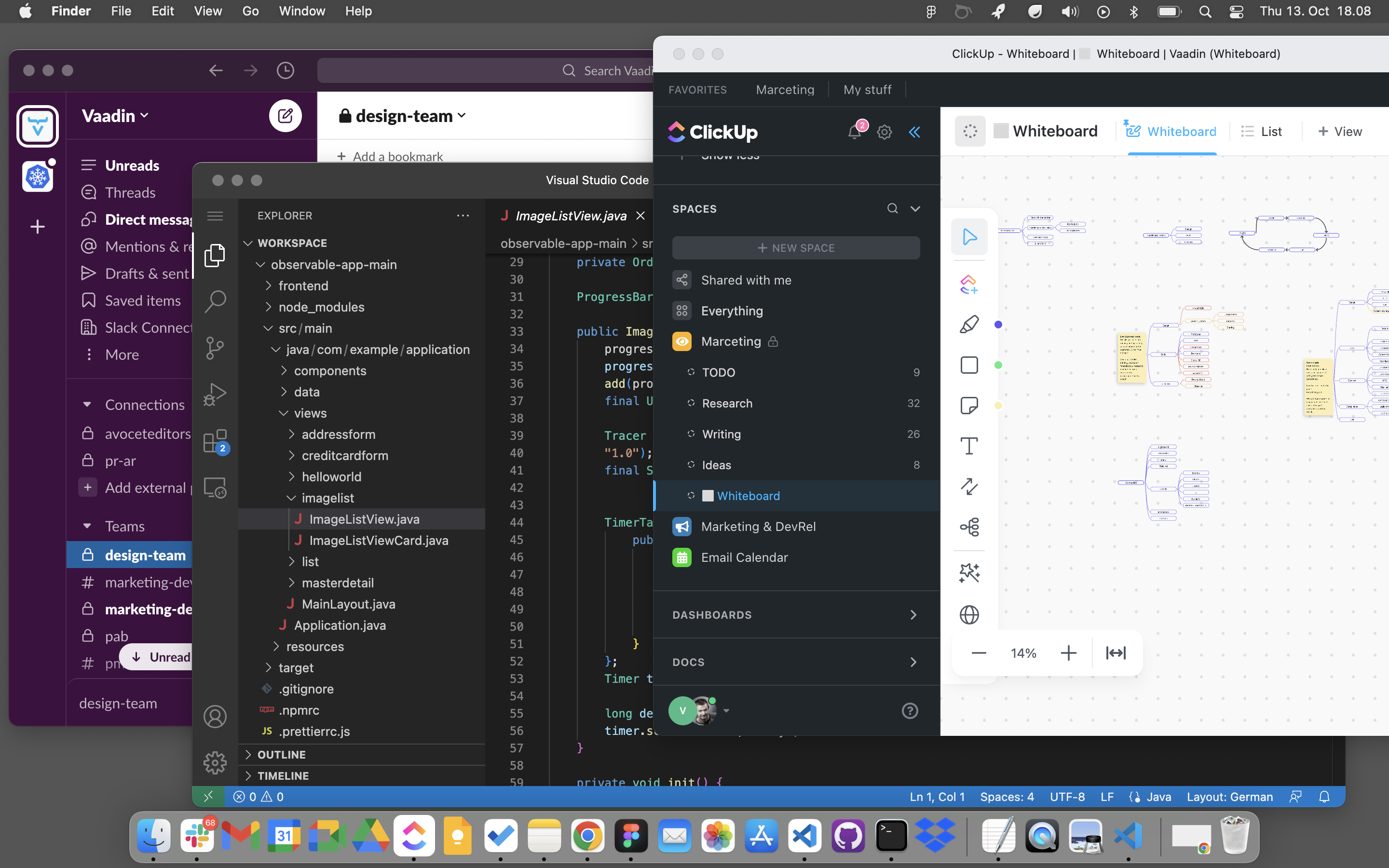
Task: Click the AI sparkle tool in whiteboard
Action: pyautogui.click(x=969, y=573)
